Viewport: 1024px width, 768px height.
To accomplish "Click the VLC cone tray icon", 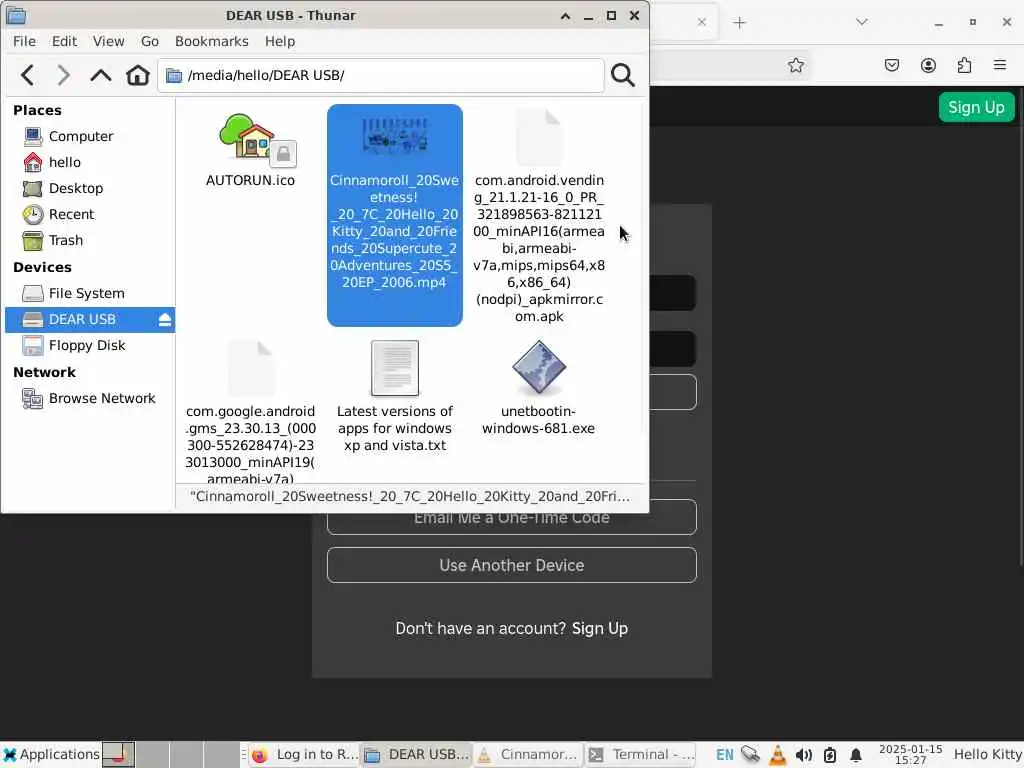I will click(778, 755).
